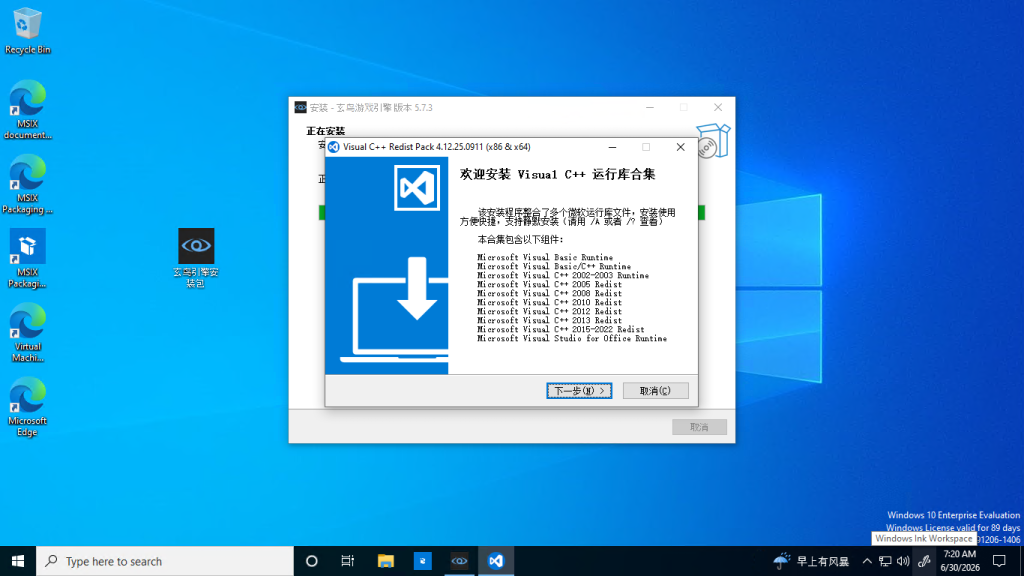Switch to the Visual C++ taskbar item
The width and height of the screenshot is (1024, 576).
pos(496,561)
